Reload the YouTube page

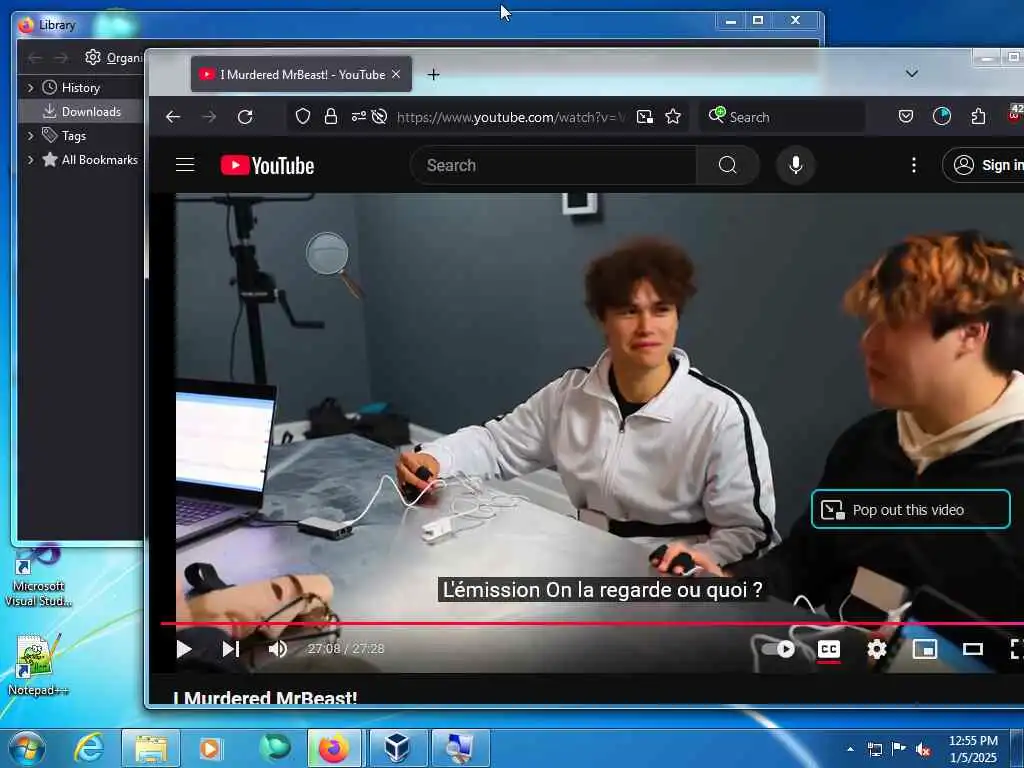[x=245, y=117]
